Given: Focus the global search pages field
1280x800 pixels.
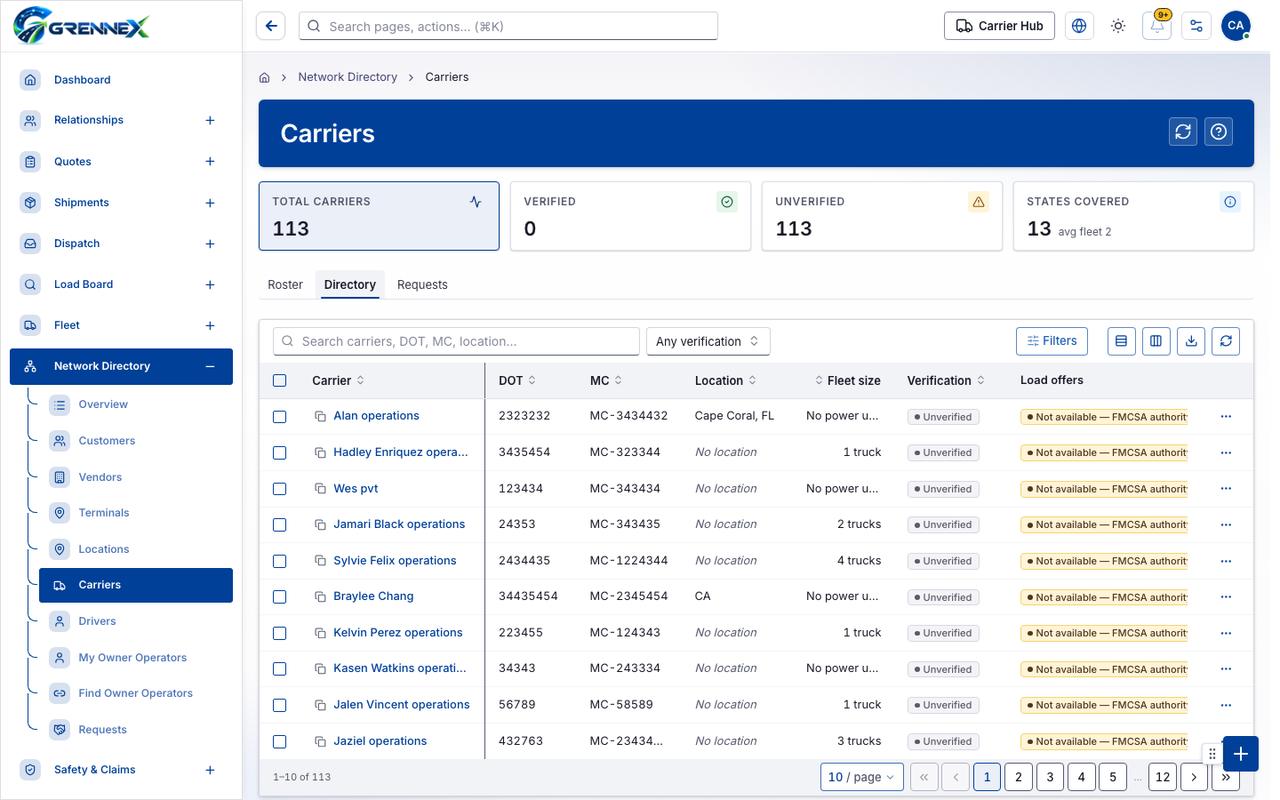Looking at the screenshot, I should (508, 26).
